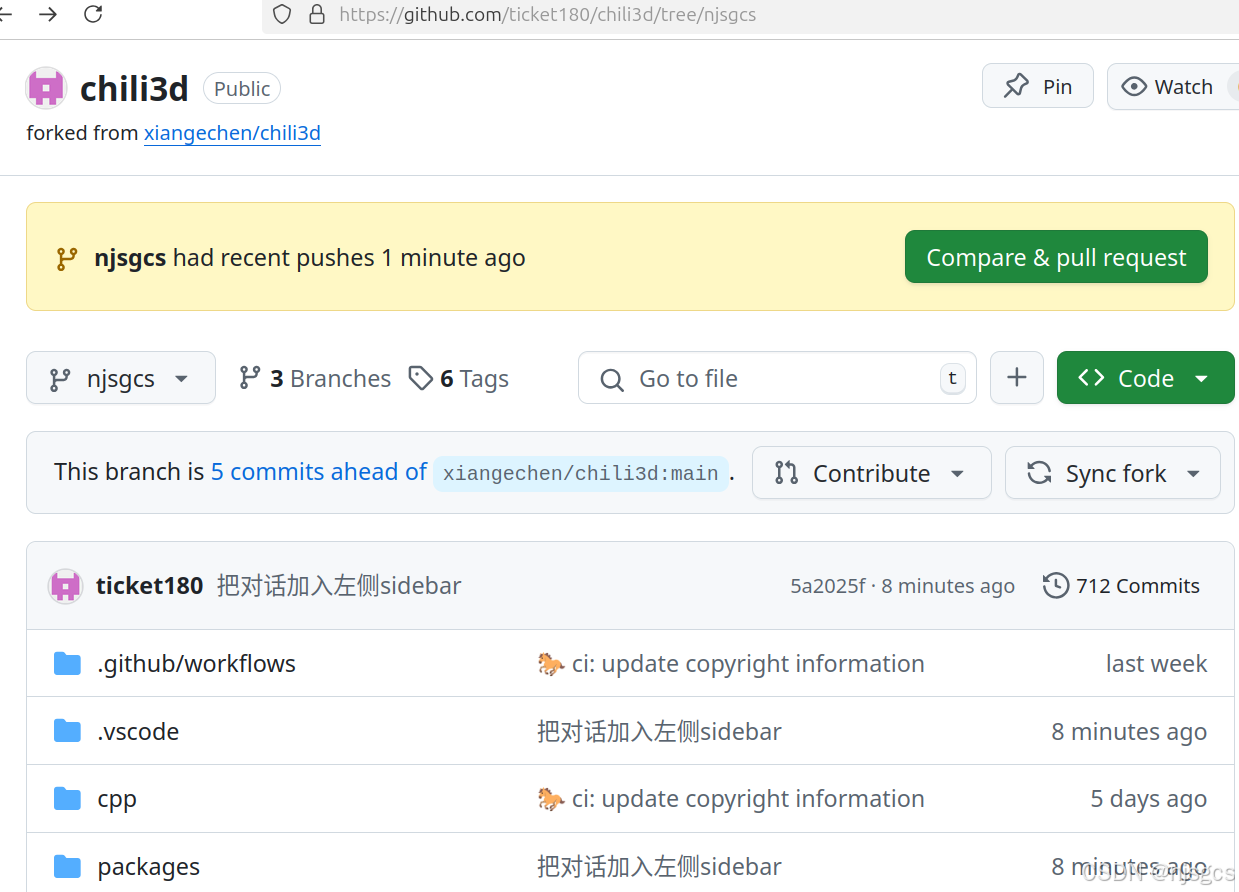
Task: Open the .github/workflows folder
Action: (197, 663)
